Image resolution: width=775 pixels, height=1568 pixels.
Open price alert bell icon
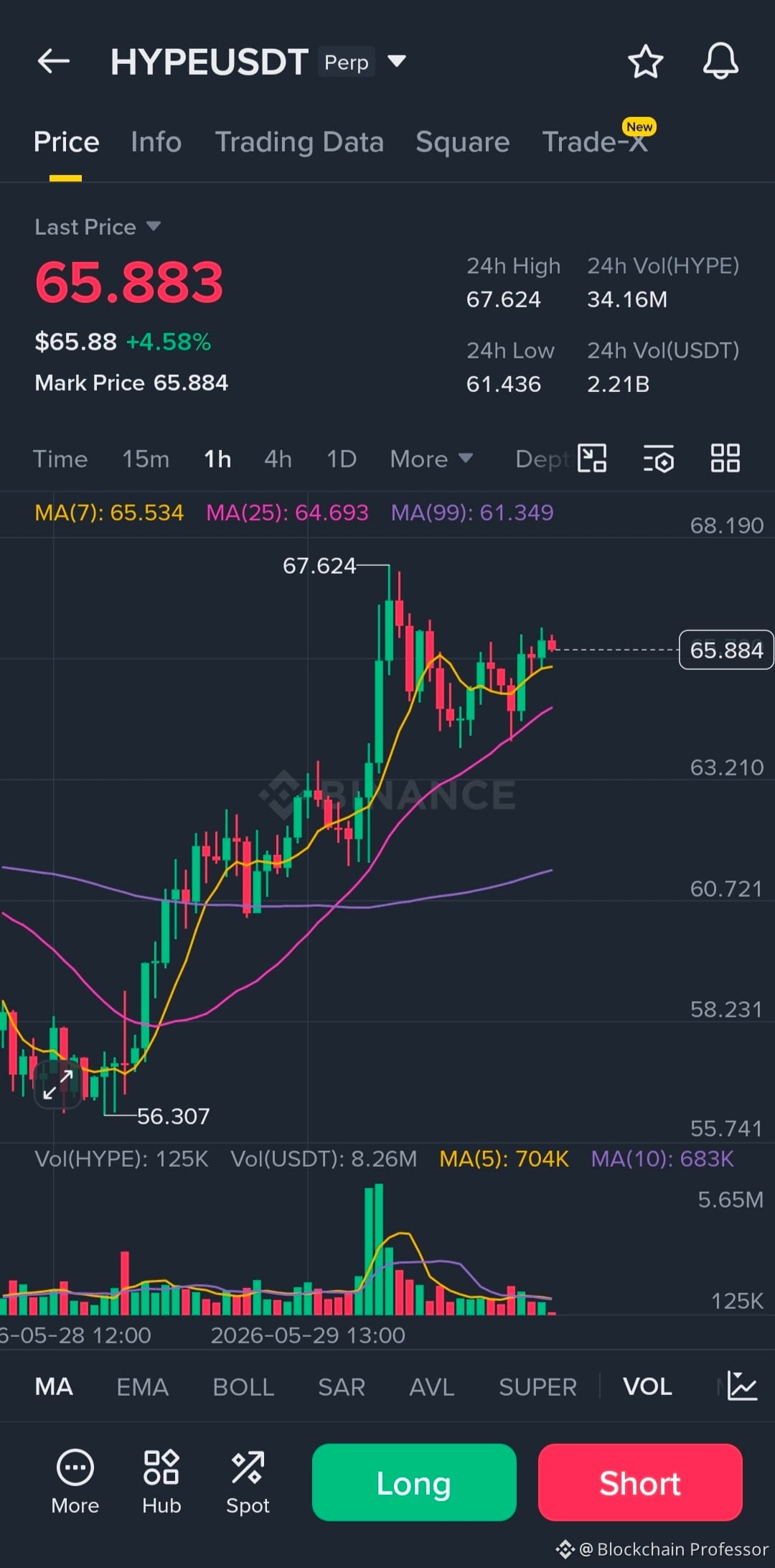coord(720,62)
